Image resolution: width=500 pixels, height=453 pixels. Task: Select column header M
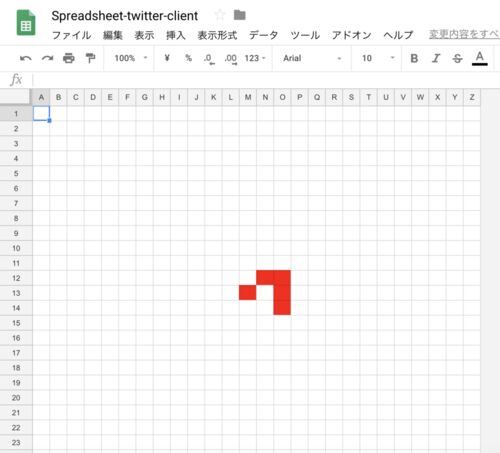(248, 97)
